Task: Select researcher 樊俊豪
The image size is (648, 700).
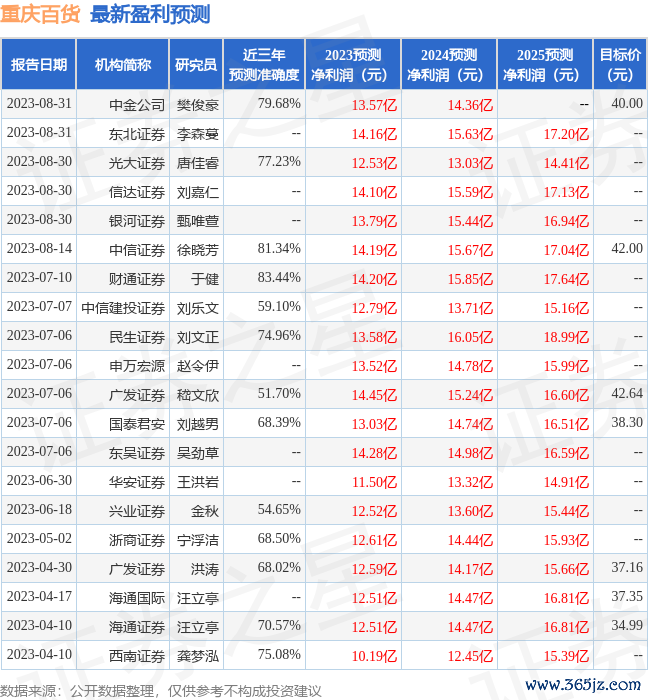Action: 198,105
